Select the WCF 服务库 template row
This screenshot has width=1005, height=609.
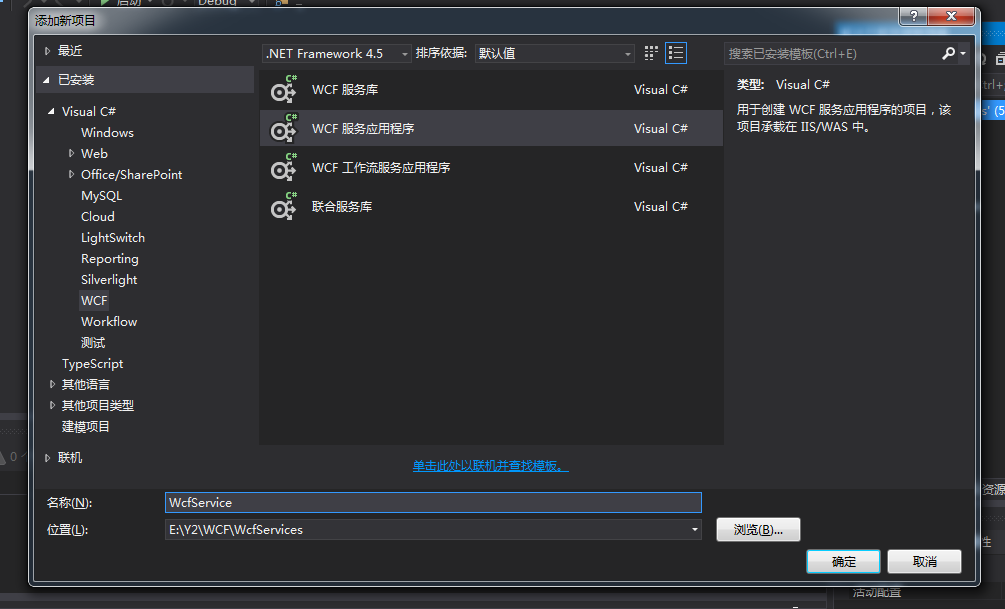[491, 90]
